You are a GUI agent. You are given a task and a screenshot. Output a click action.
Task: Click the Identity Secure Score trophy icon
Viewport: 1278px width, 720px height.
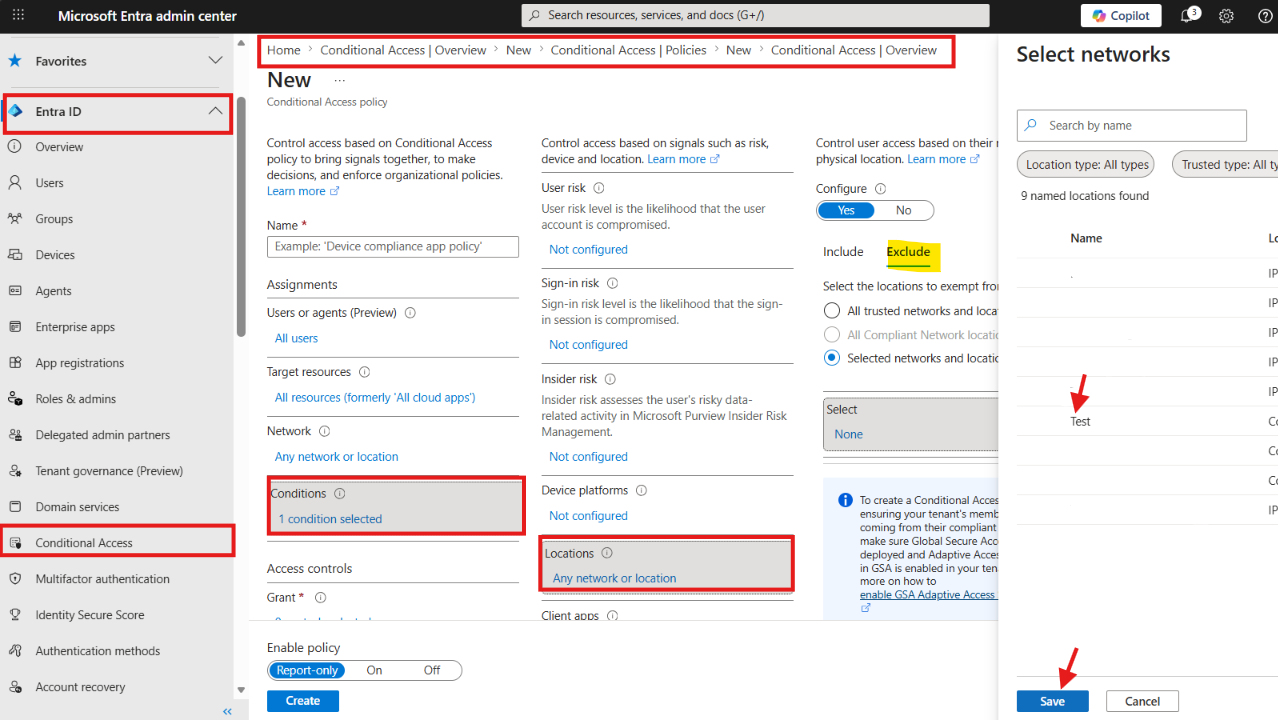coord(15,615)
